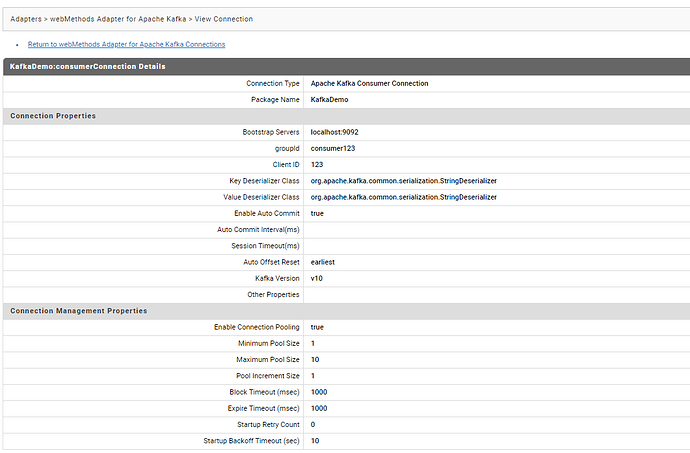
Task: Select the Client ID value 123
Action: click(317, 165)
